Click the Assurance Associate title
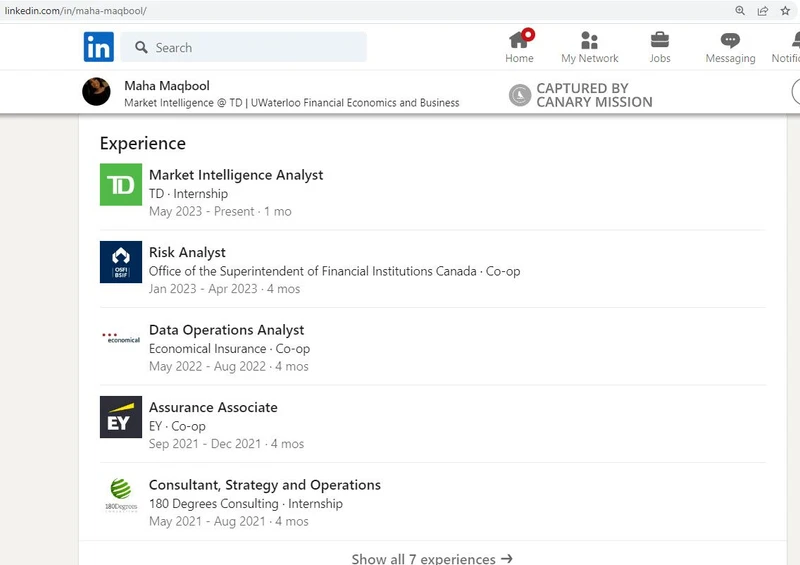The width and height of the screenshot is (800, 565). click(x=213, y=407)
